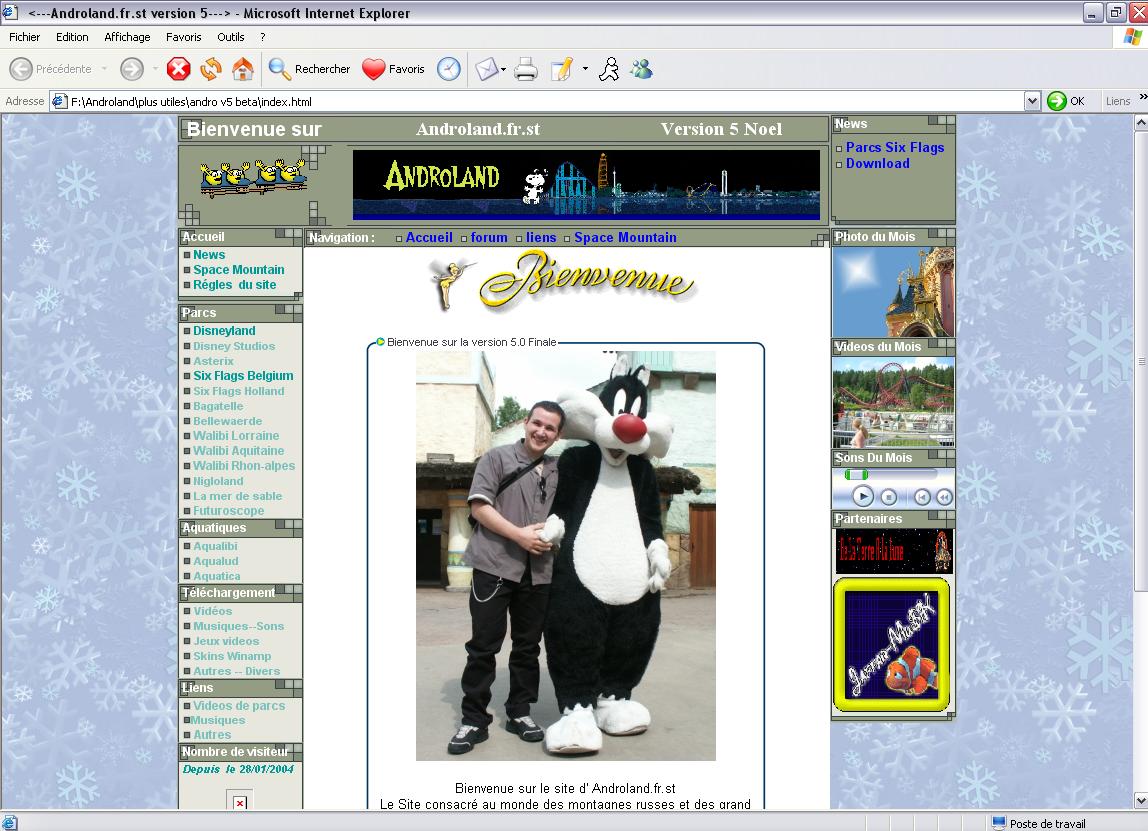Image resolution: width=1148 pixels, height=831 pixels.
Task: Click Accueil in the Navigation bar
Action: tap(429, 237)
